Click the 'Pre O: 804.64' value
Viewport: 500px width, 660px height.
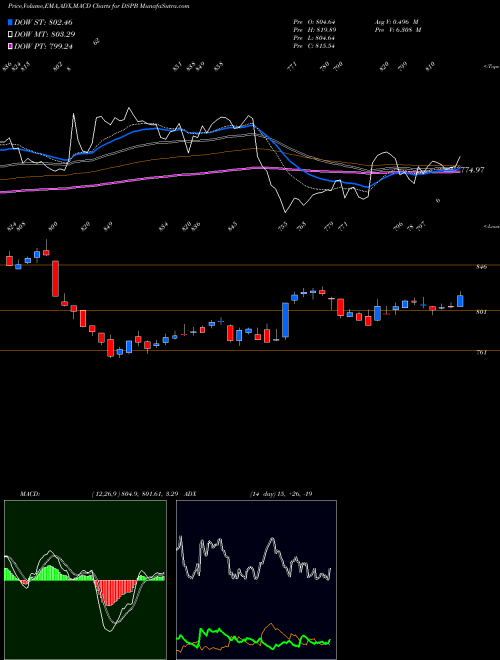pyautogui.click(x=314, y=22)
